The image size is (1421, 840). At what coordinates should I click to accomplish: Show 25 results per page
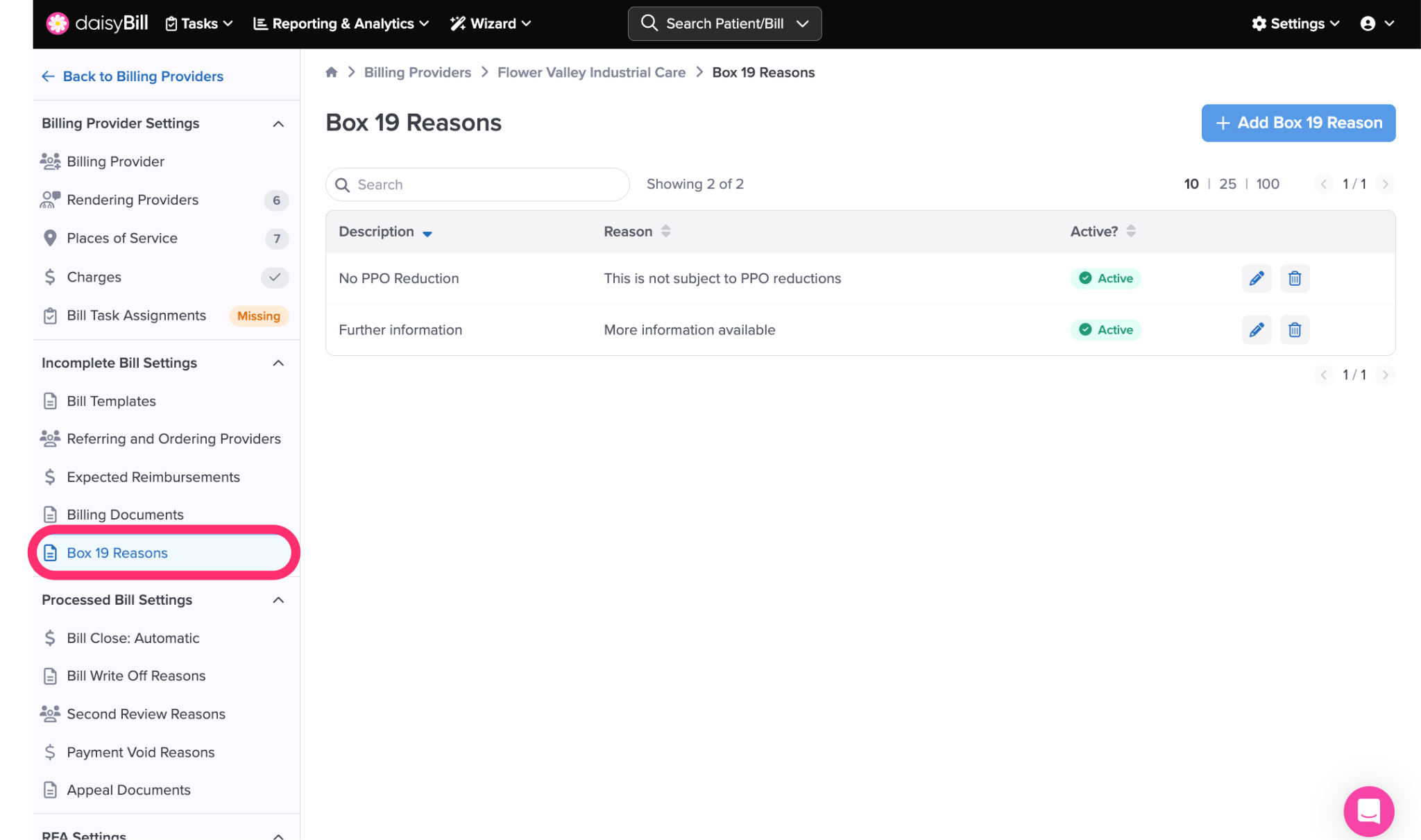click(x=1227, y=184)
